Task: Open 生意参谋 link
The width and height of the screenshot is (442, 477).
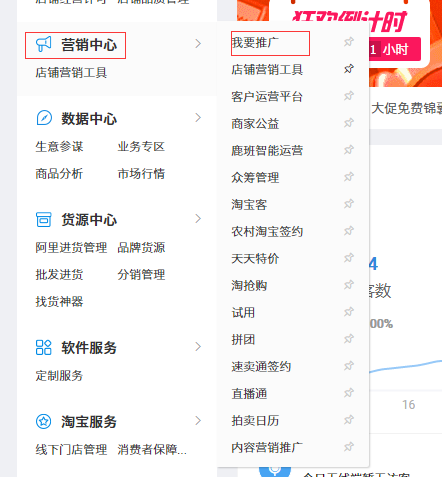Action: click(x=59, y=147)
